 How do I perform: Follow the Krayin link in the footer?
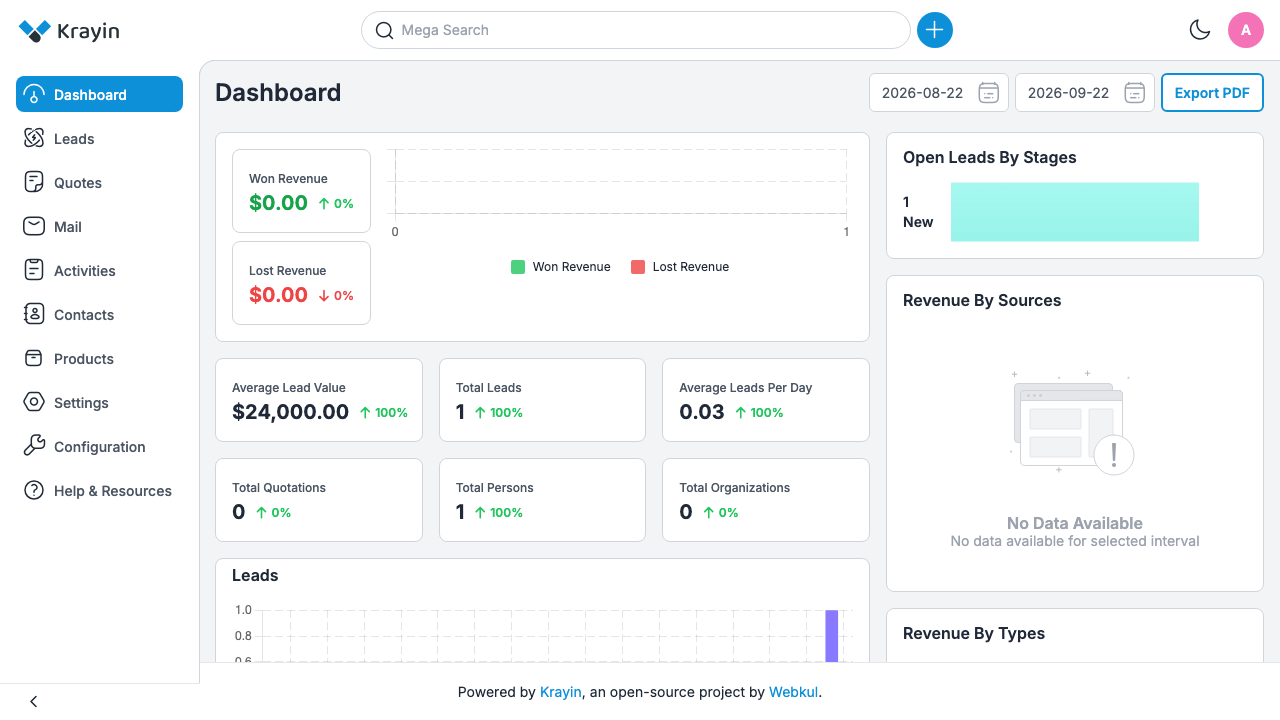tap(561, 692)
